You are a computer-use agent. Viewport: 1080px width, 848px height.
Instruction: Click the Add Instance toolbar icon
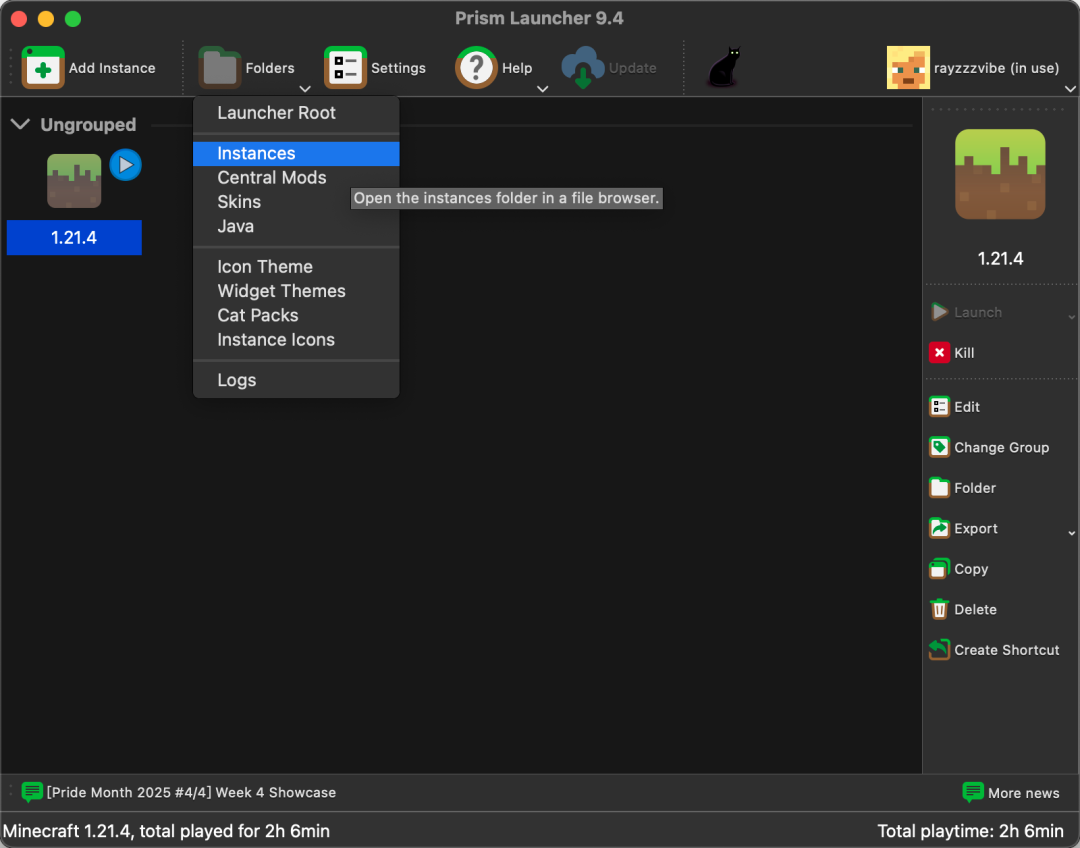pos(43,68)
